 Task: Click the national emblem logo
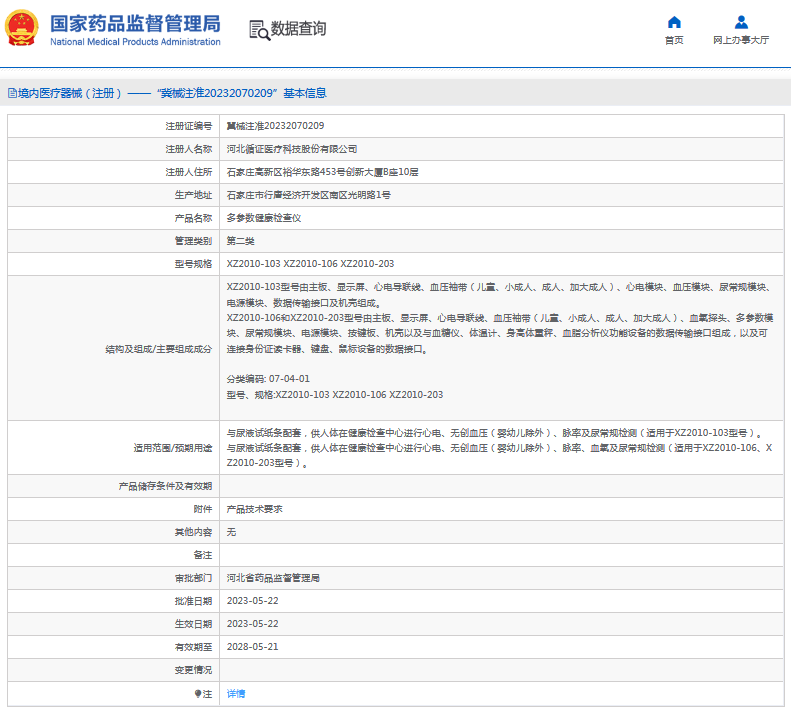point(22,28)
